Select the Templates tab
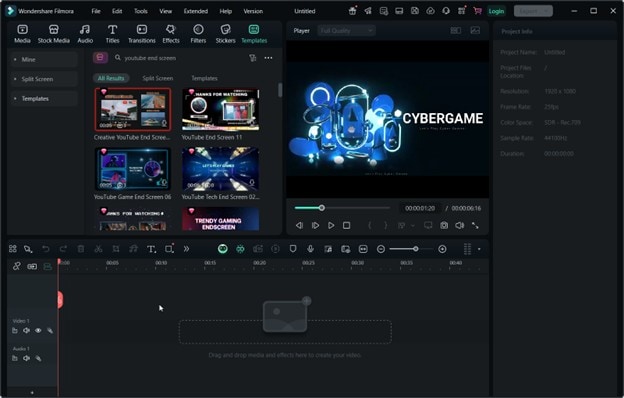The image size is (624, 398). coord(254,34)
